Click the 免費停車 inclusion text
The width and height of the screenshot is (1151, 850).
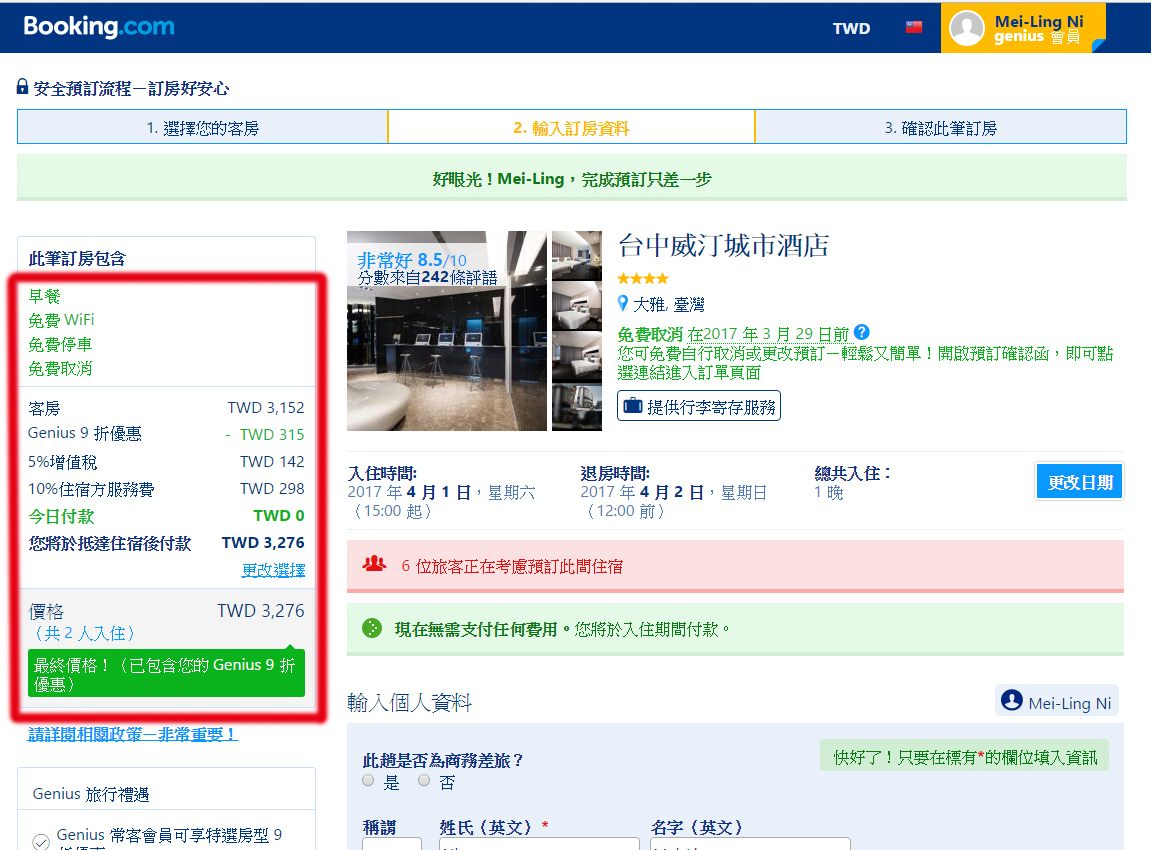click(x=60, y=344)
